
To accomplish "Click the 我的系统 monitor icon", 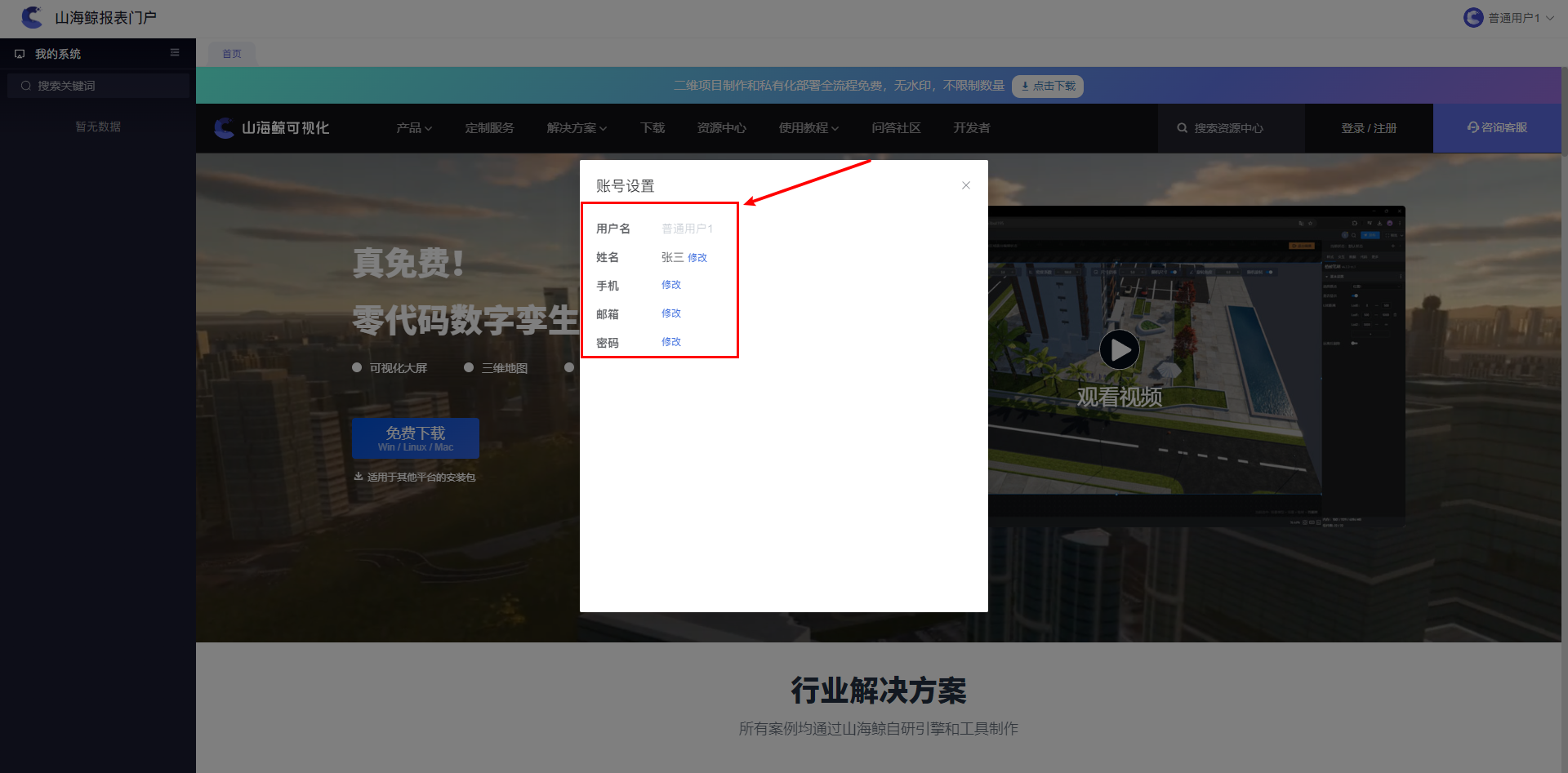I will tap(20, 54).
